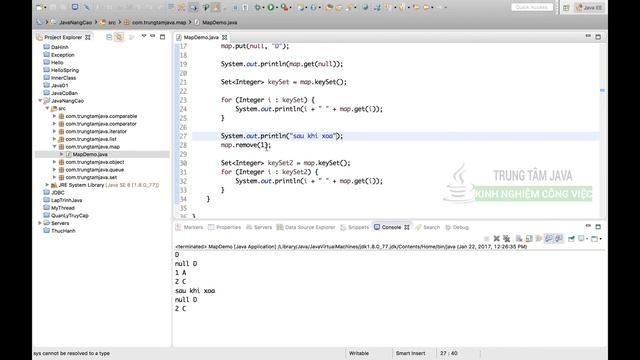Collapse the src folder node
Viewport: 640px width, 360px height.
click(x=47, y=108)
